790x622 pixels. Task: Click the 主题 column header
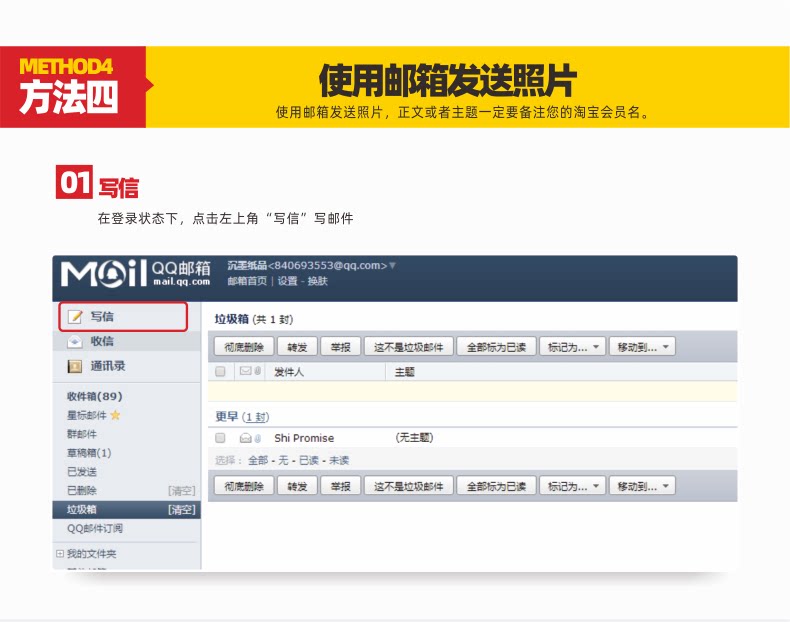[405, 372]
